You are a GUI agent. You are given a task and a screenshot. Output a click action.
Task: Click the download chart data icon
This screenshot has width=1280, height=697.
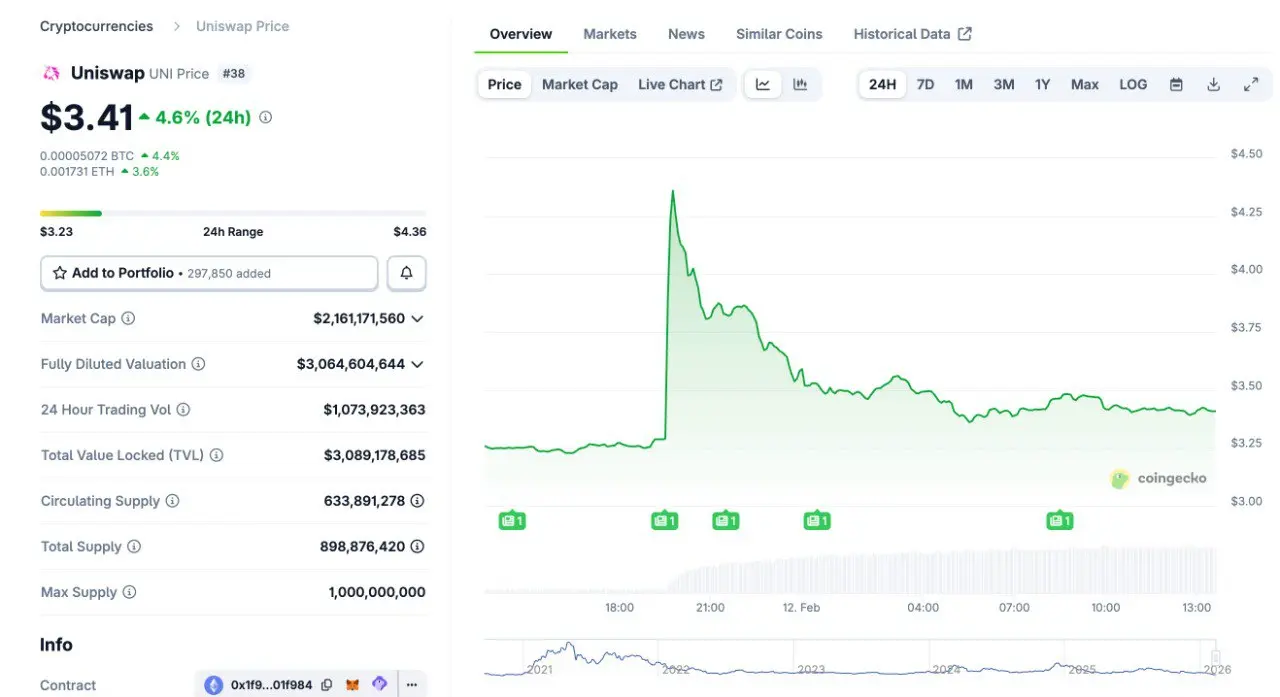pyautogui.click(x=1213, y=84)
